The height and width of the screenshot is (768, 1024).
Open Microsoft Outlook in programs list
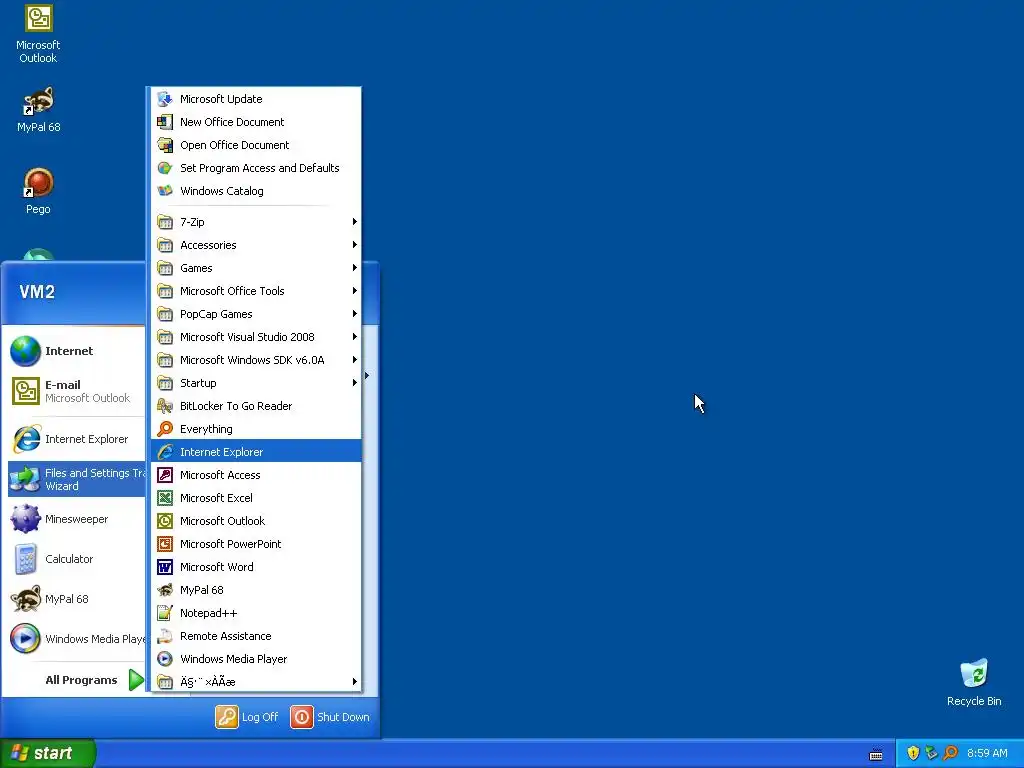tap(256, 520)
